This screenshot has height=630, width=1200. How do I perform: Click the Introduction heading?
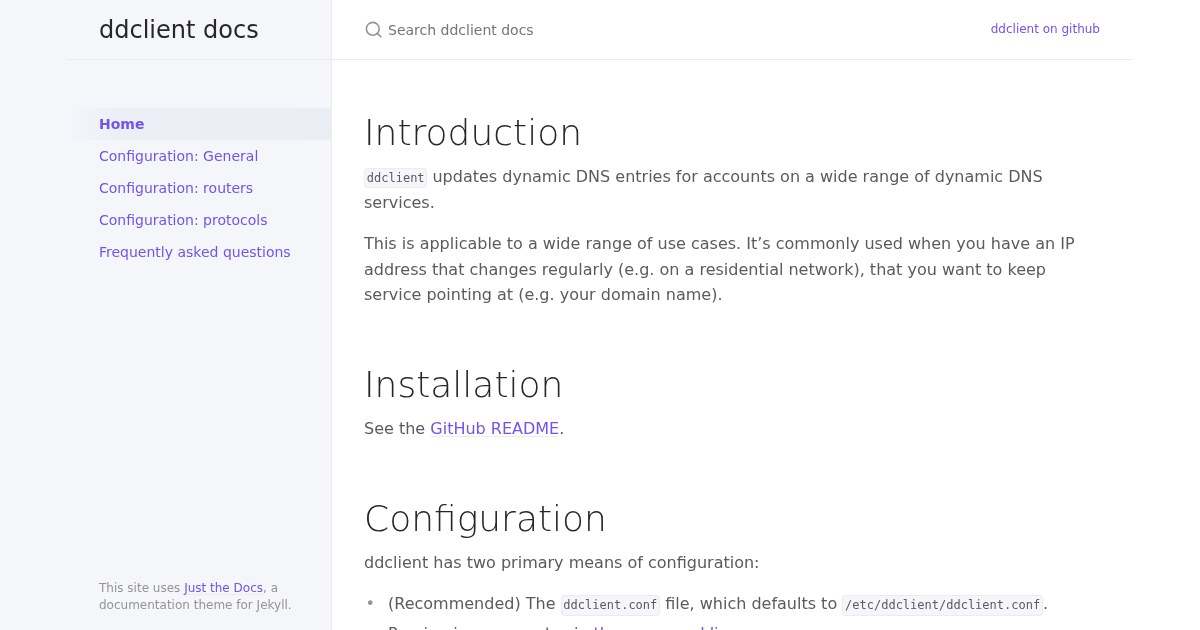[473, 133]
